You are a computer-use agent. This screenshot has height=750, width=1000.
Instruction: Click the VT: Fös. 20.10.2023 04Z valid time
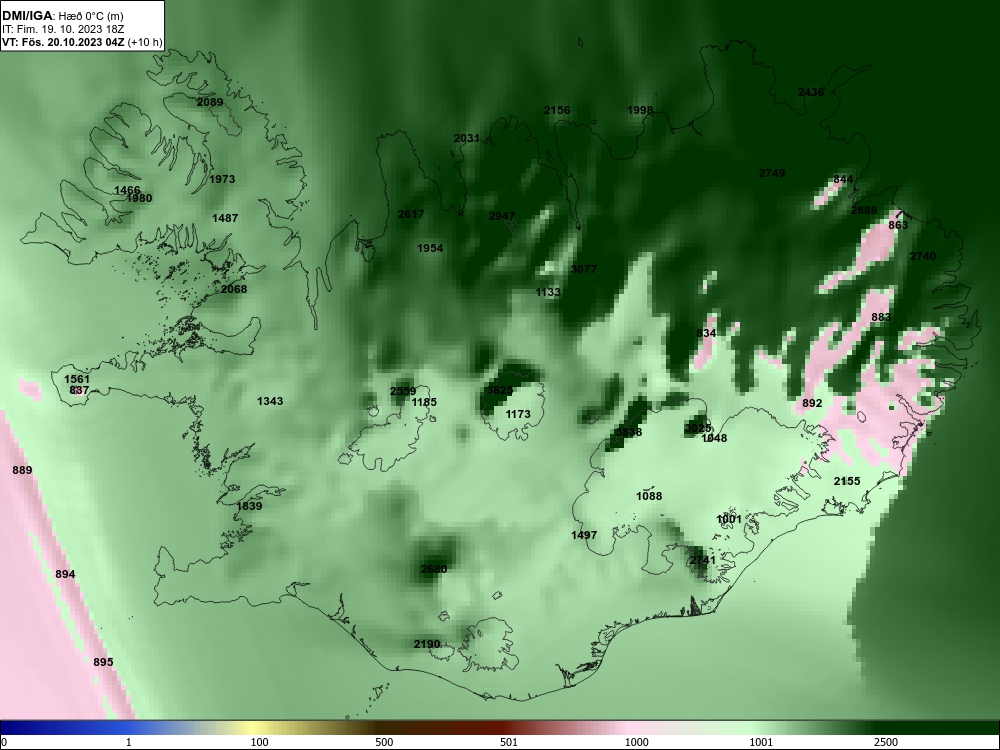click(82, 43)
